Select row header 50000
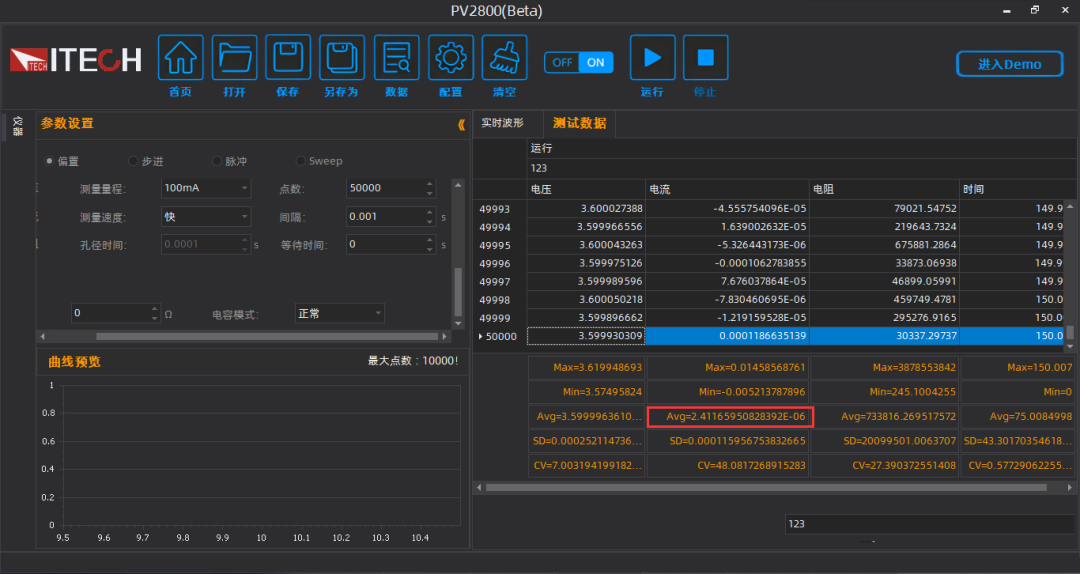Screen dimensions: 1080x574 [x=501, y=336]
